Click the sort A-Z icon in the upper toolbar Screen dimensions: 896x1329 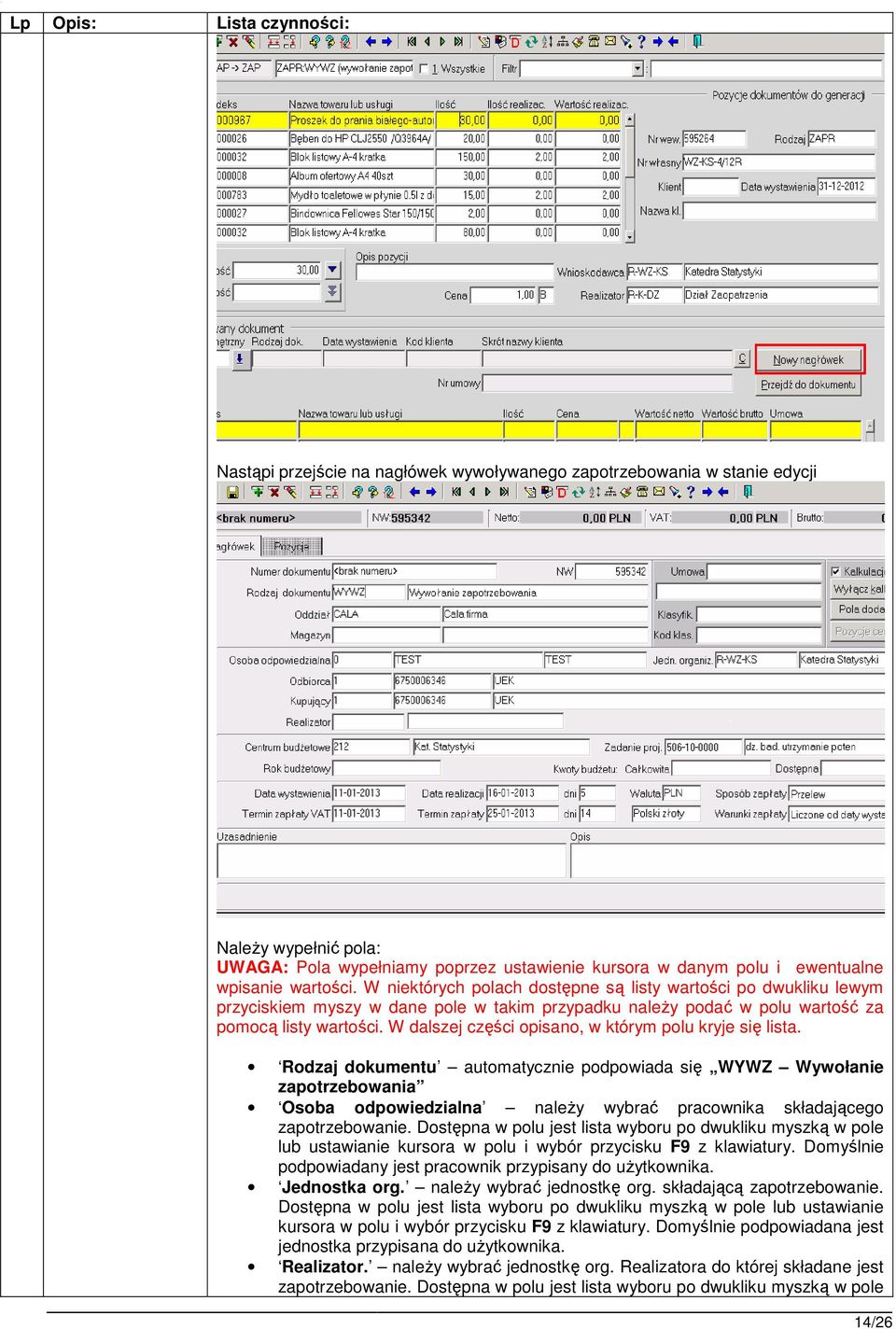[546, 42]
